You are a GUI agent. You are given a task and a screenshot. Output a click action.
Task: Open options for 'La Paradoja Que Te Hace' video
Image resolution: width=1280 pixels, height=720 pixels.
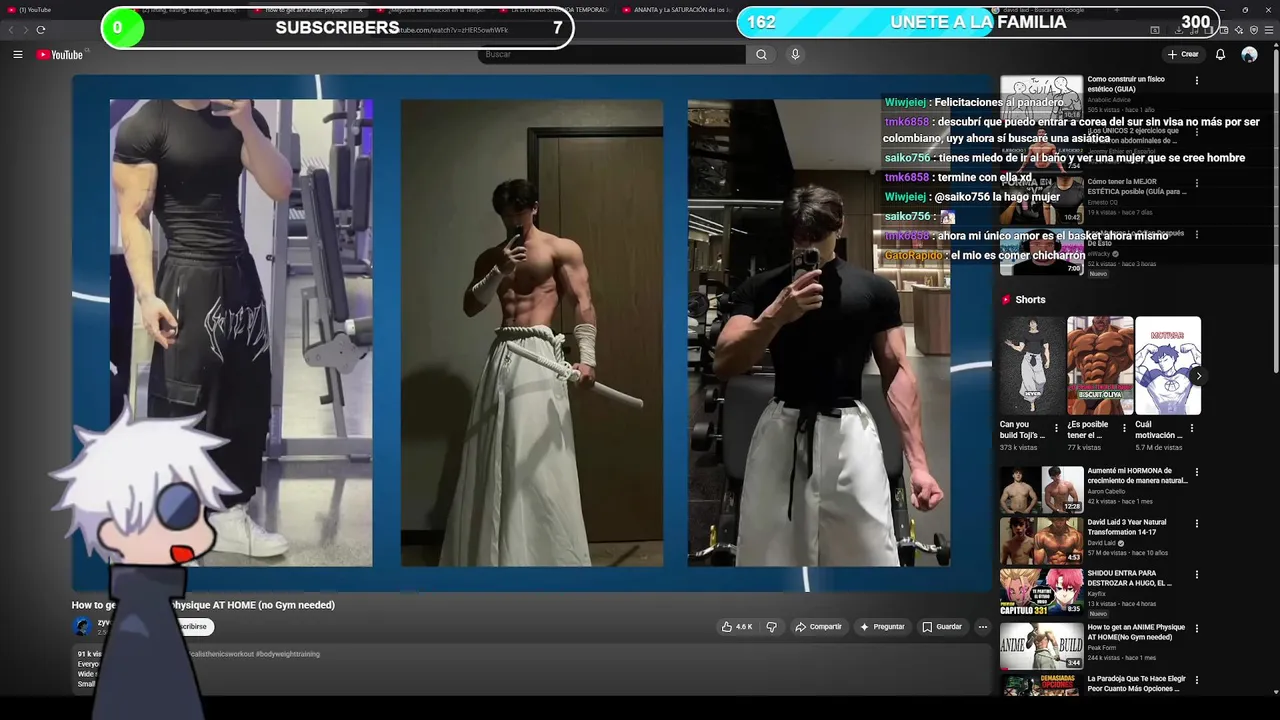pos(1196,680)
